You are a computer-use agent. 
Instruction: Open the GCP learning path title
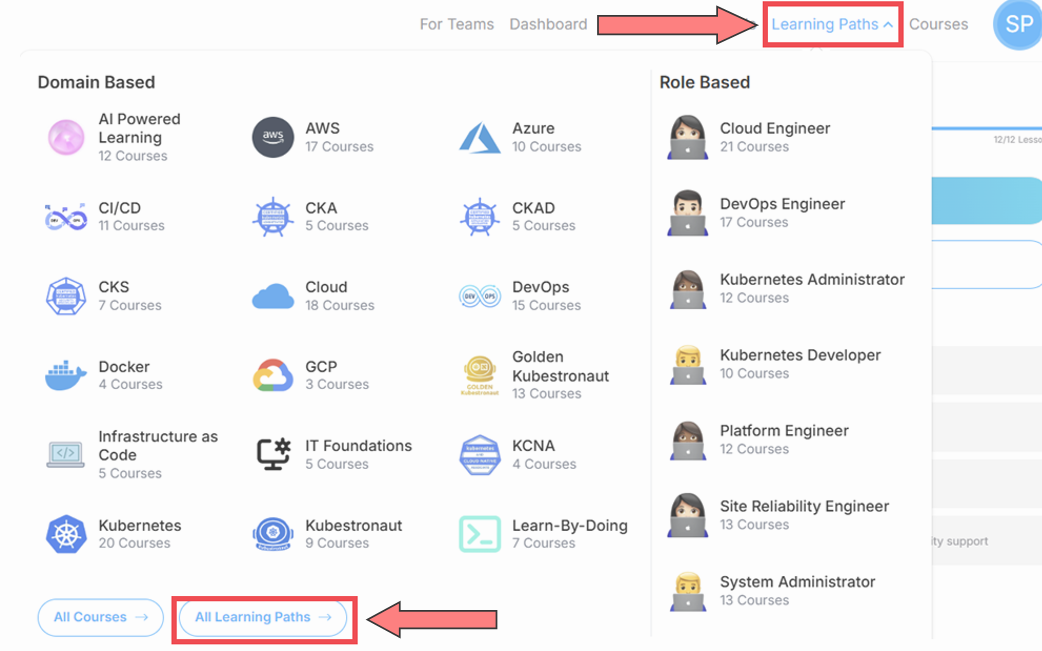point(321,367)
